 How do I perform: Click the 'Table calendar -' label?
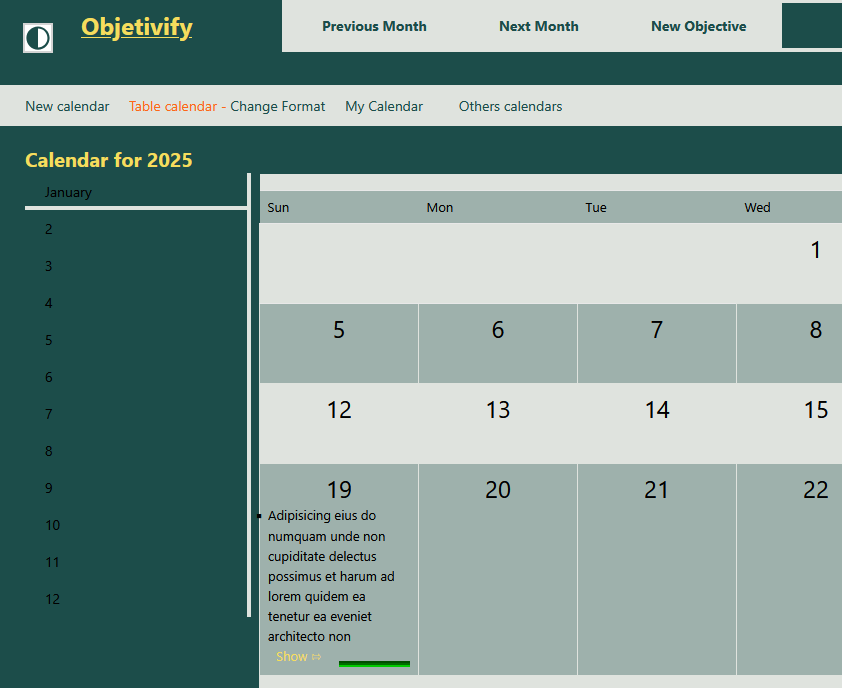(177, 106)
